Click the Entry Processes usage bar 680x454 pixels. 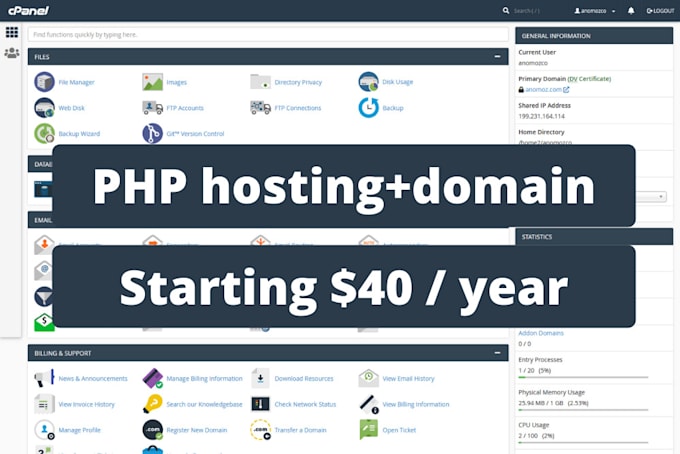tap(583, 378)
